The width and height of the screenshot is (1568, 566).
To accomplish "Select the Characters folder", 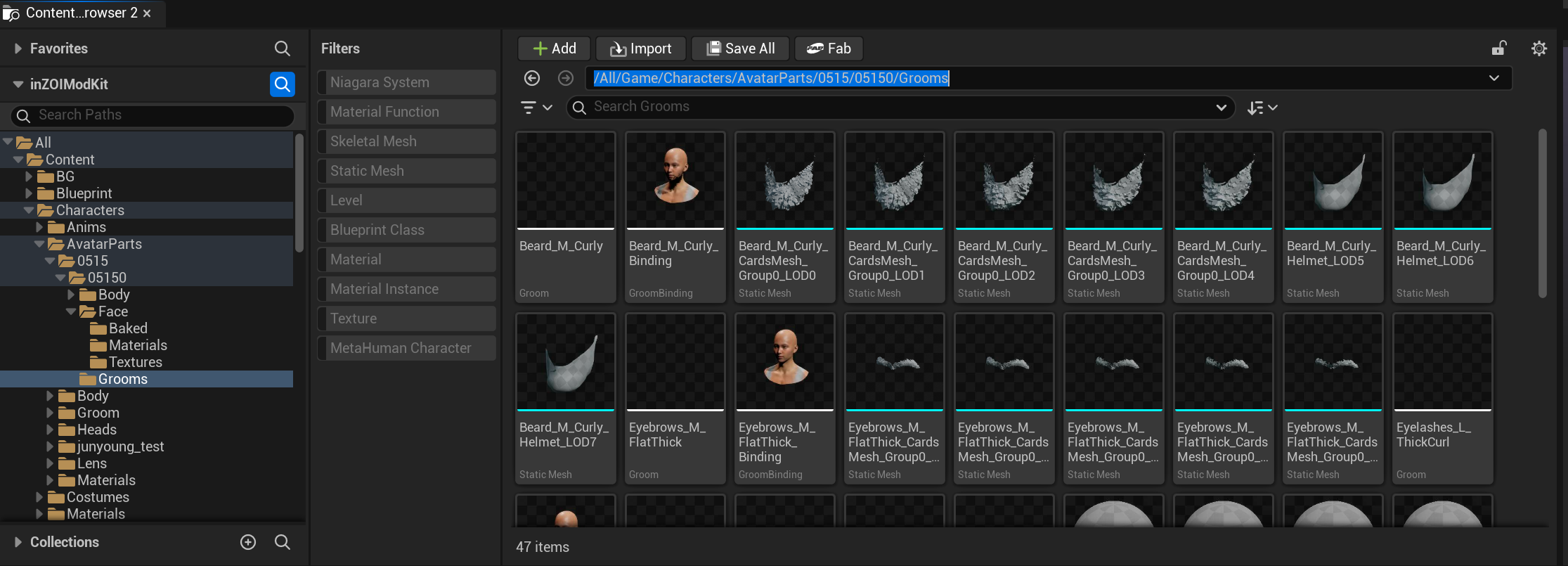I will pos(147,210).
